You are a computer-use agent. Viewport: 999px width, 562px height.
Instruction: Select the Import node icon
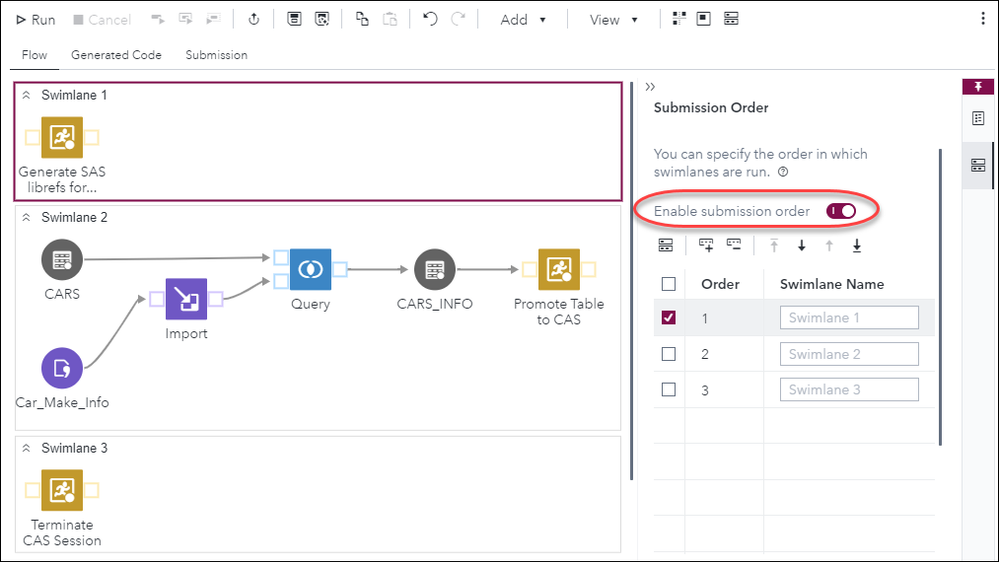pyautogui.click(x=186, y=299)
